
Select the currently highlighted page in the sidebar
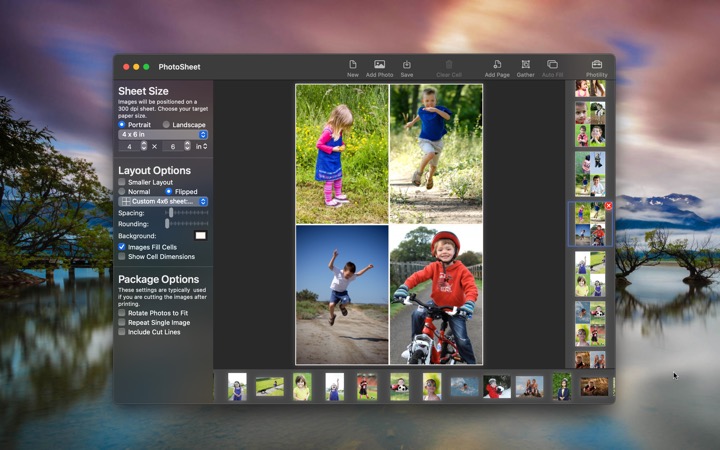pyautogui.click(x=590, y=224)
